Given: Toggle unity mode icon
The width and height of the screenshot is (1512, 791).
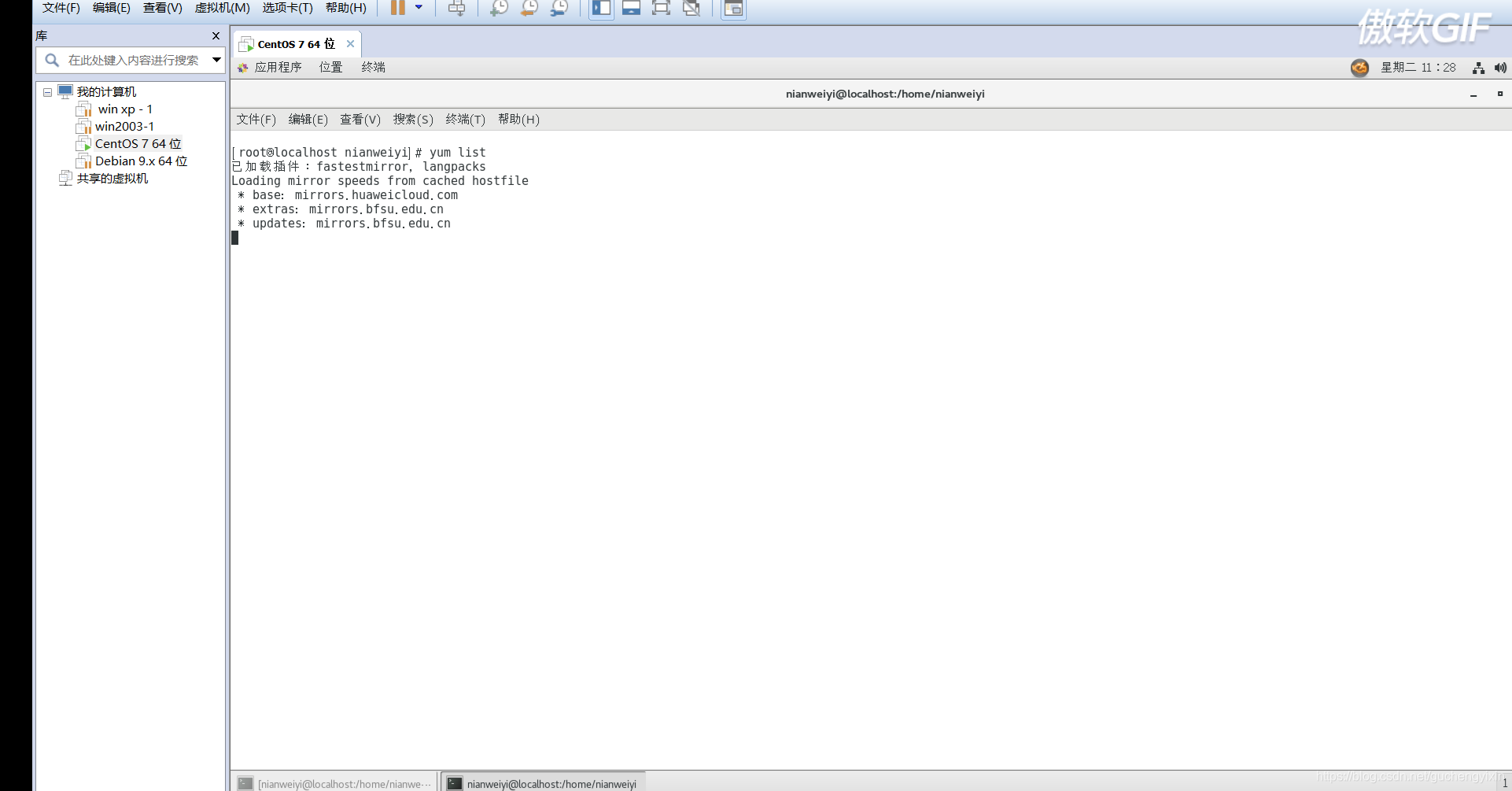Looking at the screenshot, I should tap(691, 8).
